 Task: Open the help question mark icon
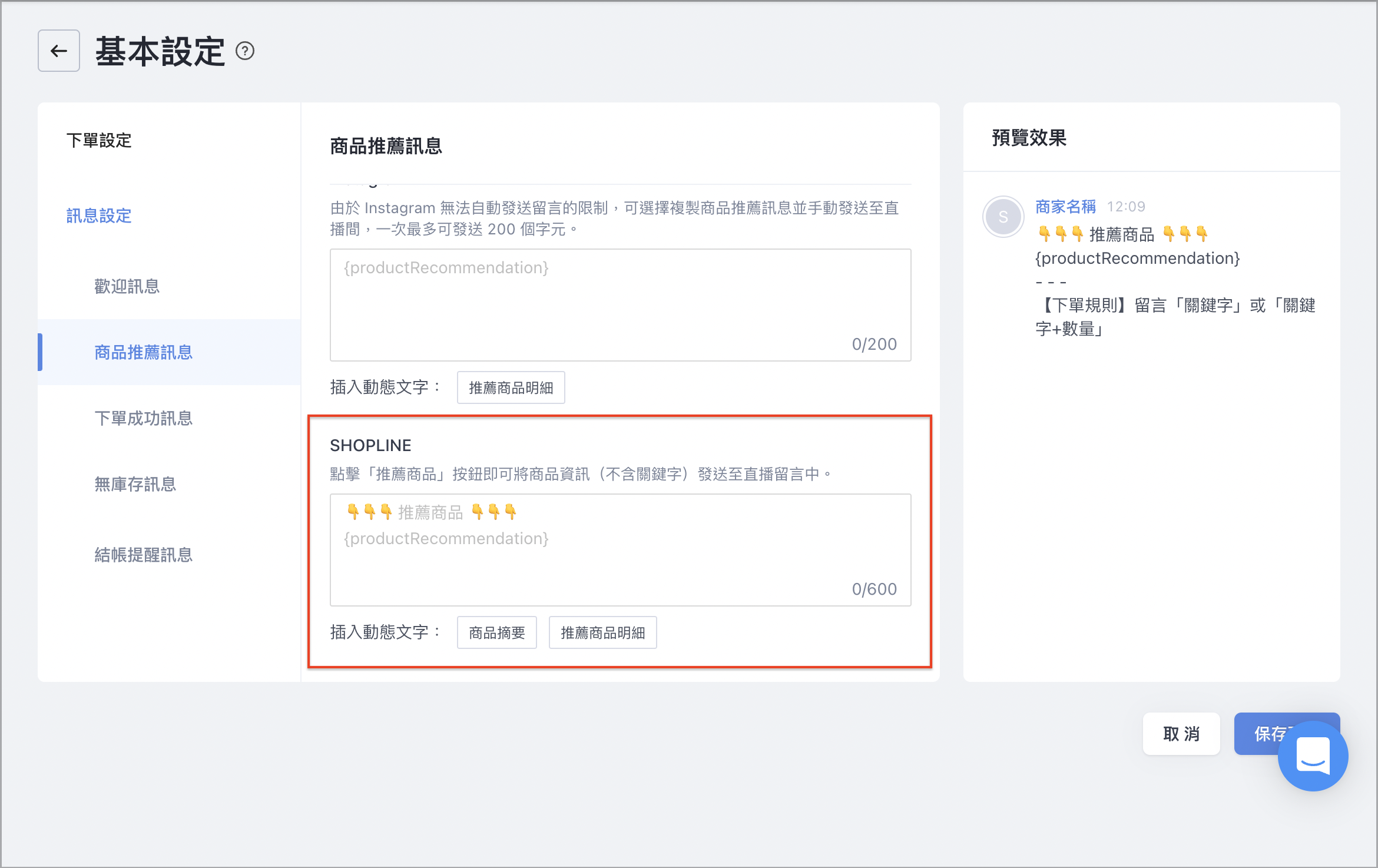pyautogui.click(x=245, y=51)
